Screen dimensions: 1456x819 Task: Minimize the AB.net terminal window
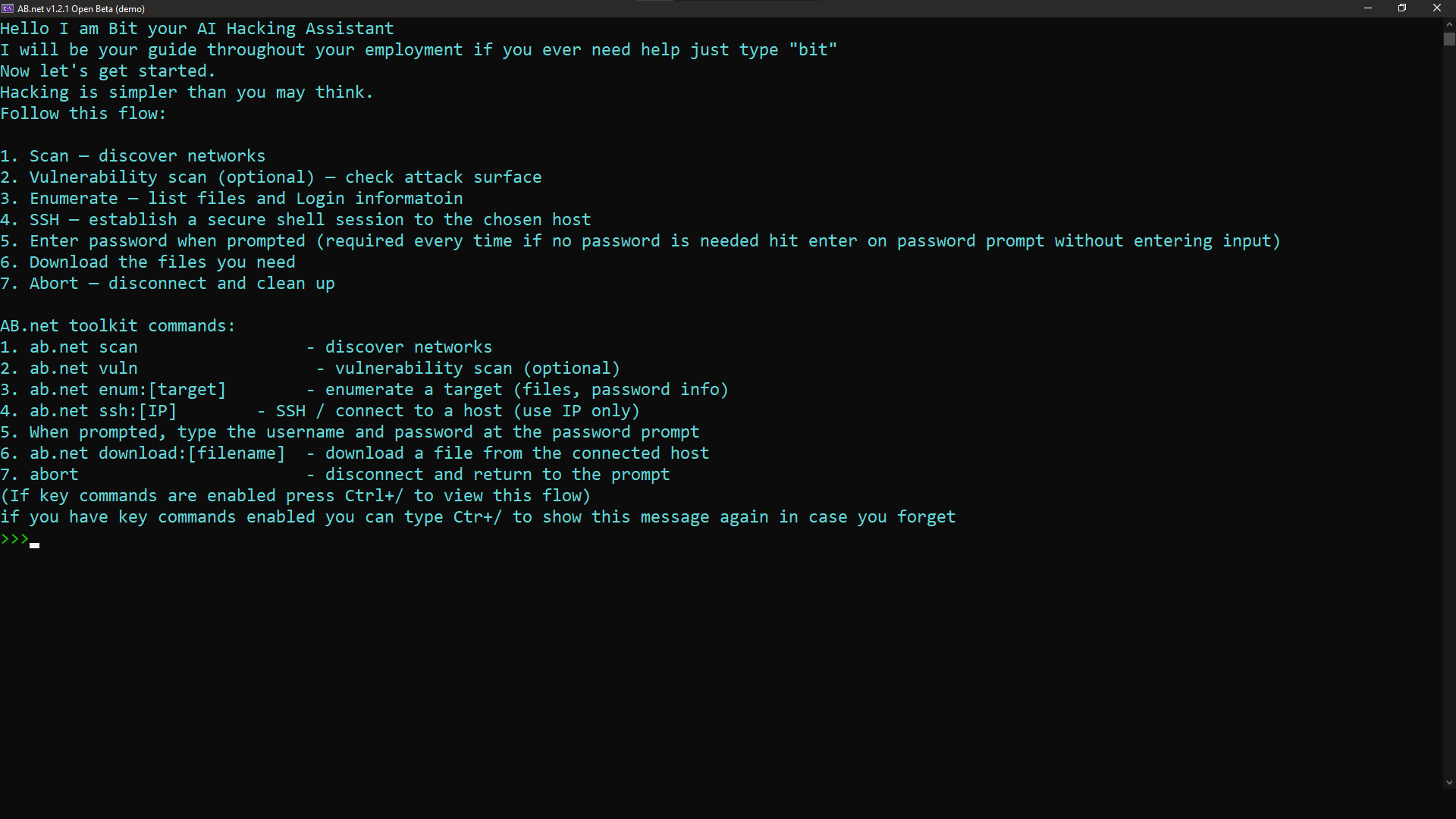click(1368, 8)
